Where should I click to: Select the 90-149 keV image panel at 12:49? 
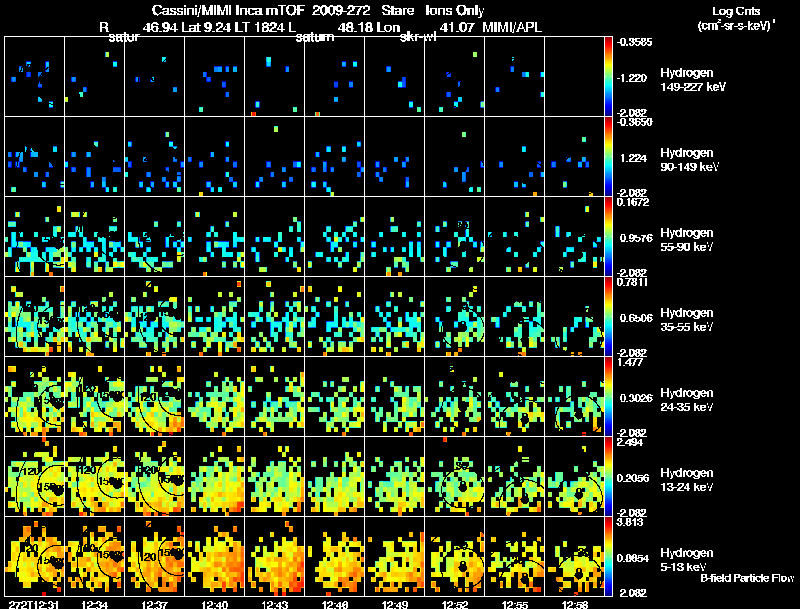(394, 156)
